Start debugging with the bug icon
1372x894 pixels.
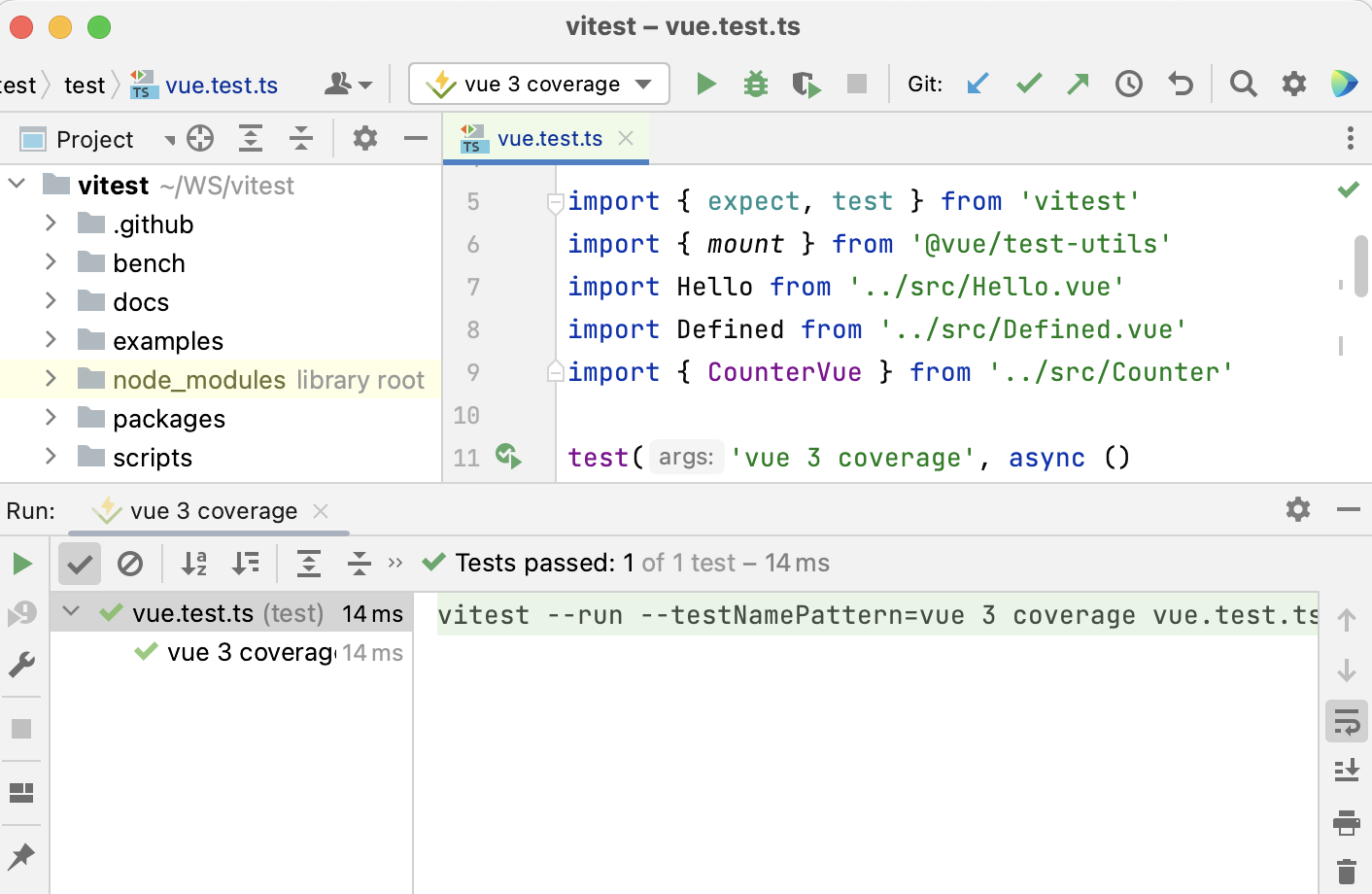[x=756, y=85]
